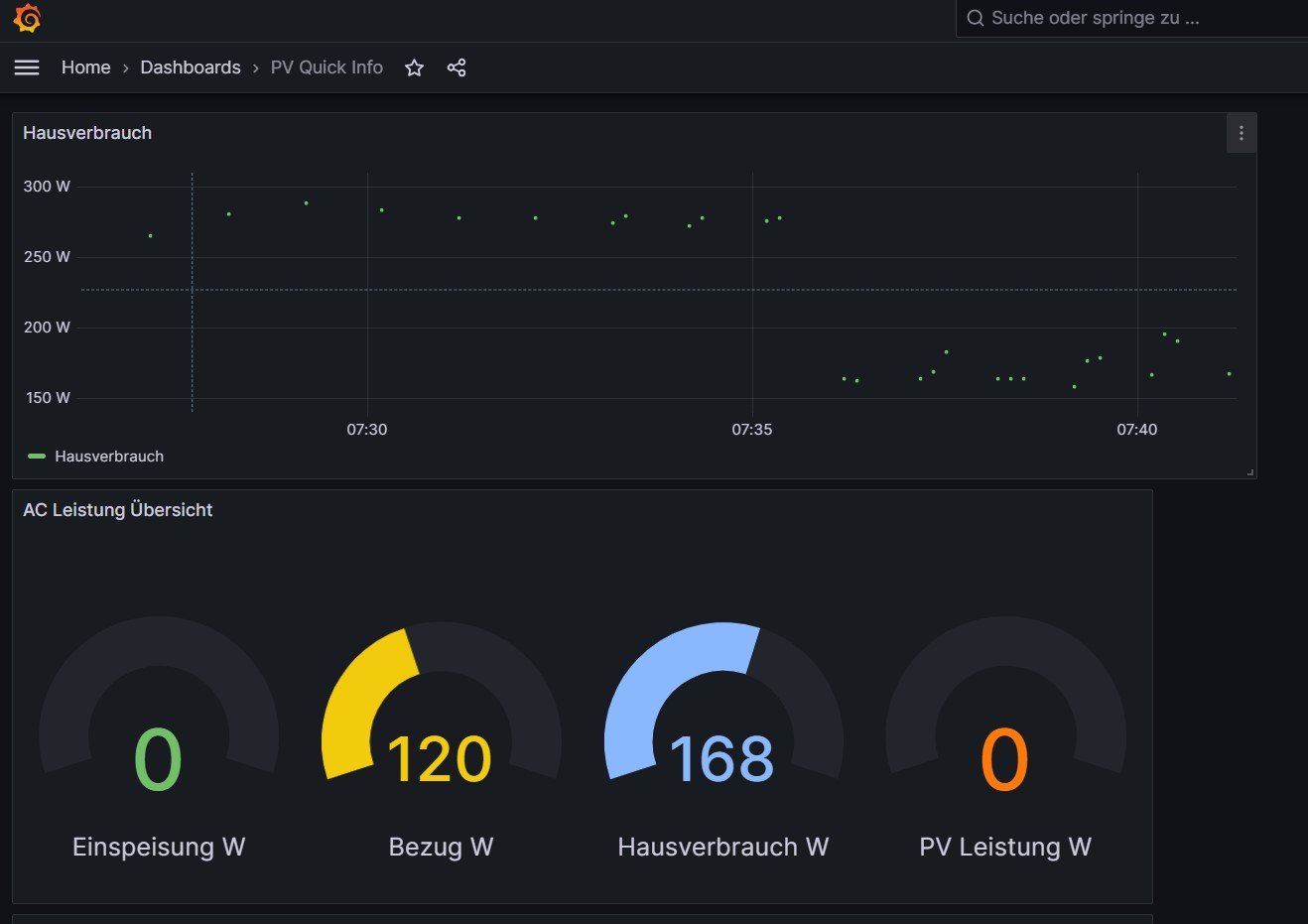The width and height of the screenshot is (1308, 924).
Task: Click the magnifier icon in search bar
Action: (x=975, y=18)
